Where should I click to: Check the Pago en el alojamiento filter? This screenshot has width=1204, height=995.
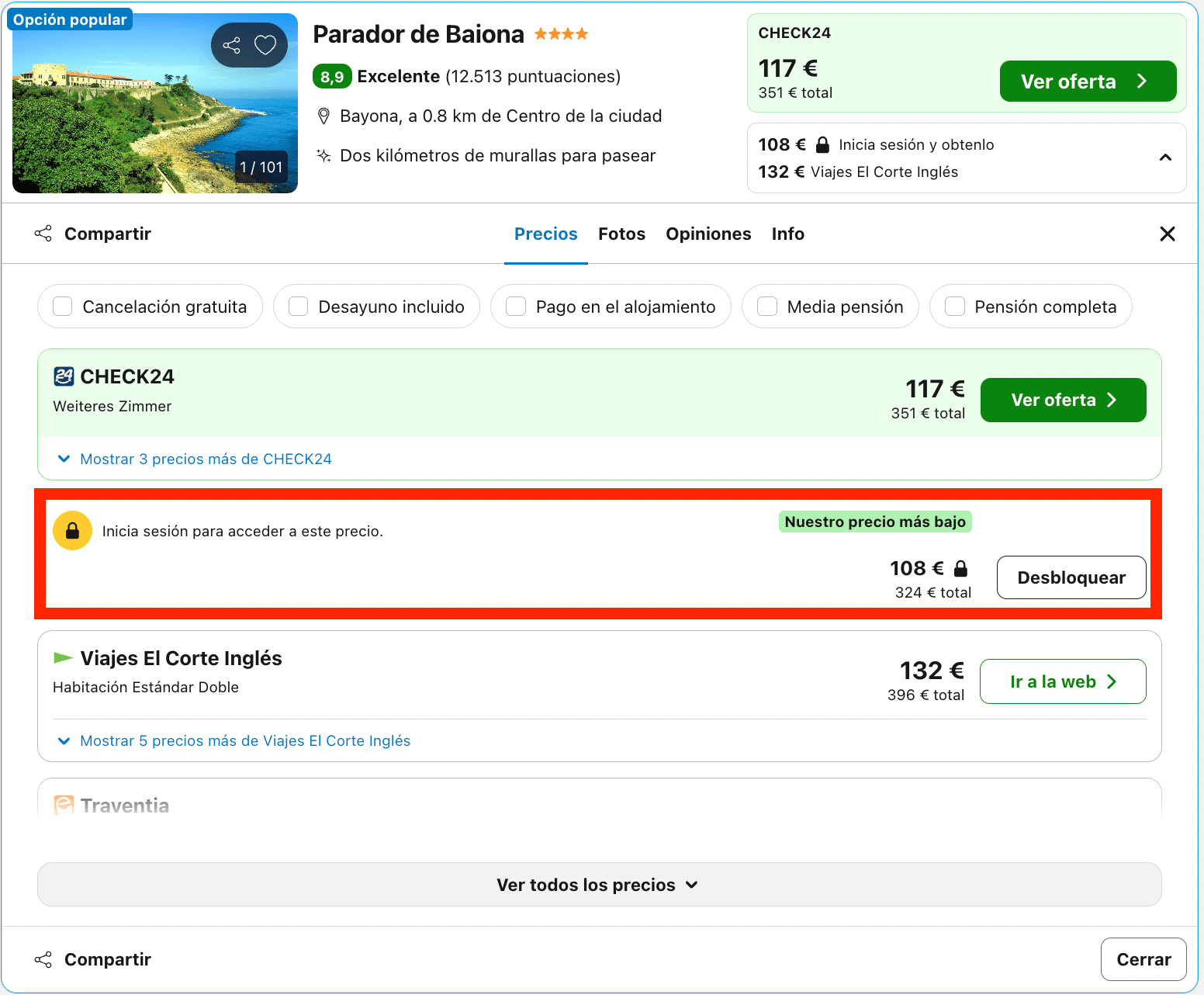(x=516, y=307)
